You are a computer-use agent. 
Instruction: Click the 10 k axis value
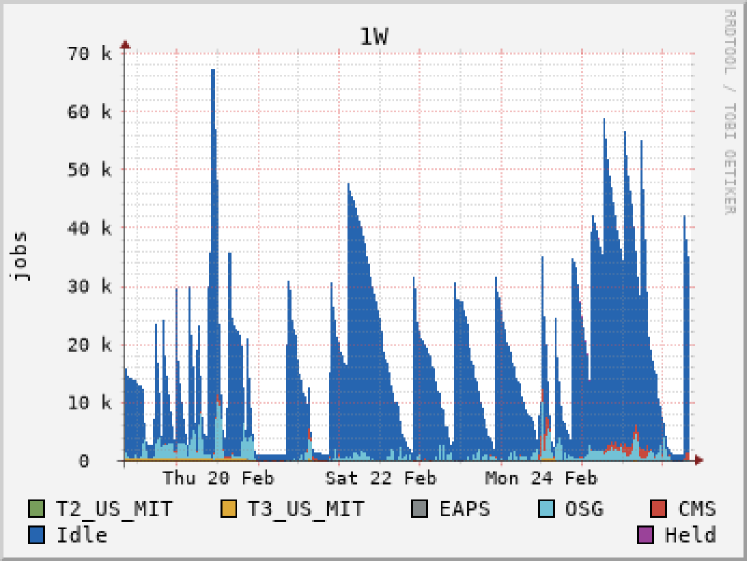[x=90, y=403]
